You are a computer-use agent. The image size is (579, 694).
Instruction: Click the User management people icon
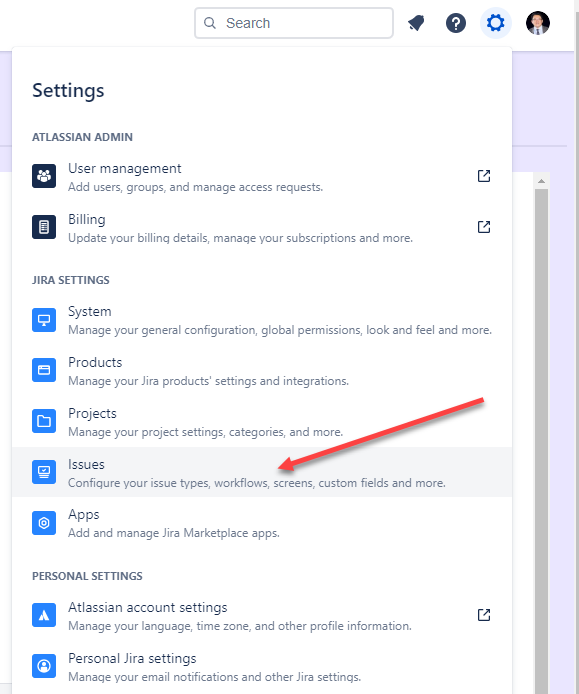pos(44,176)
